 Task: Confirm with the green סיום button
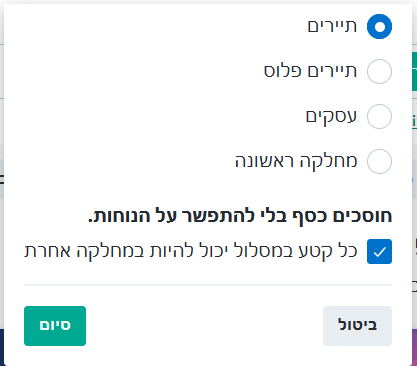click(x=55, y=326)
